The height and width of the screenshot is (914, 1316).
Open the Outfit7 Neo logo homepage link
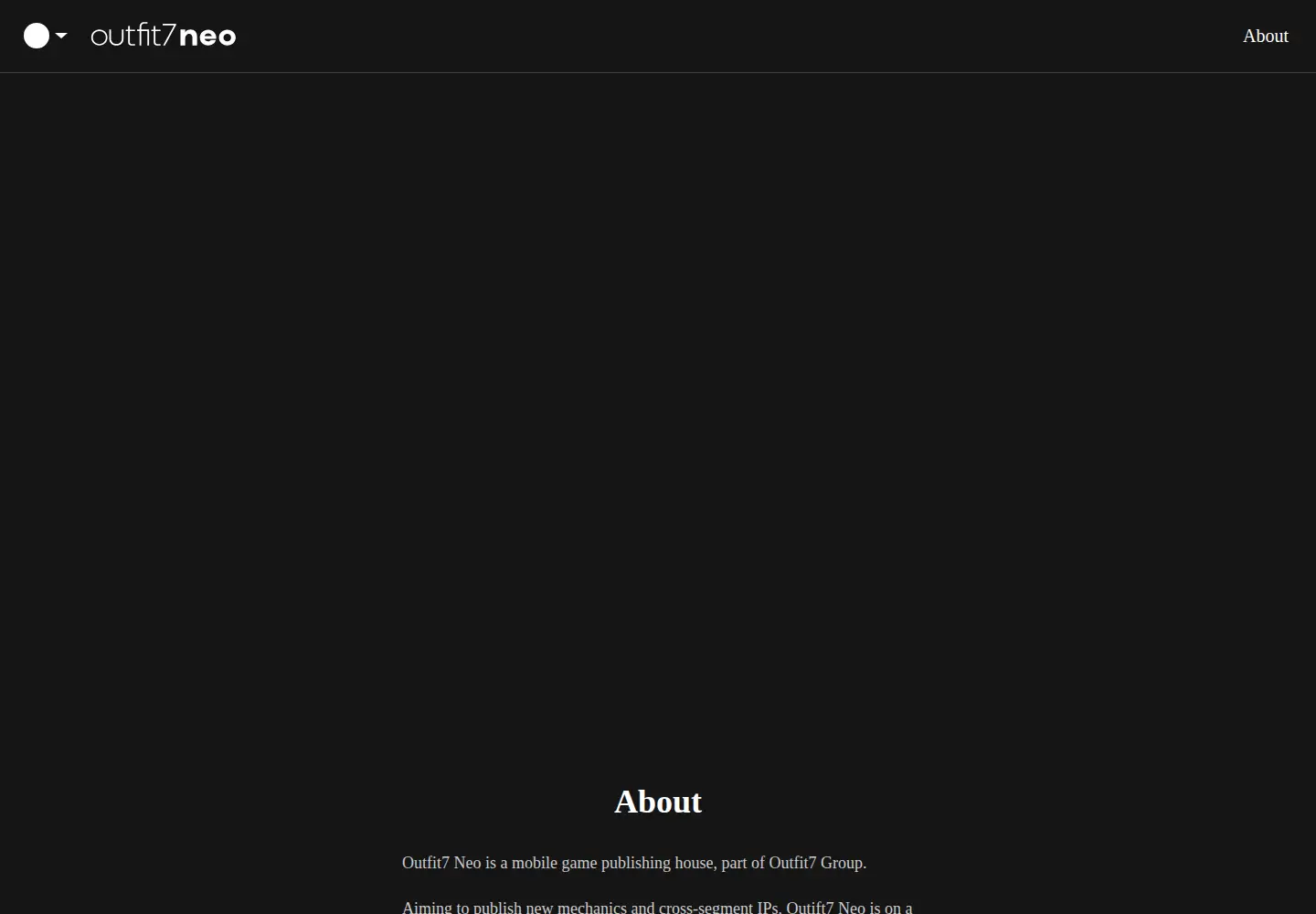[164, 36]
